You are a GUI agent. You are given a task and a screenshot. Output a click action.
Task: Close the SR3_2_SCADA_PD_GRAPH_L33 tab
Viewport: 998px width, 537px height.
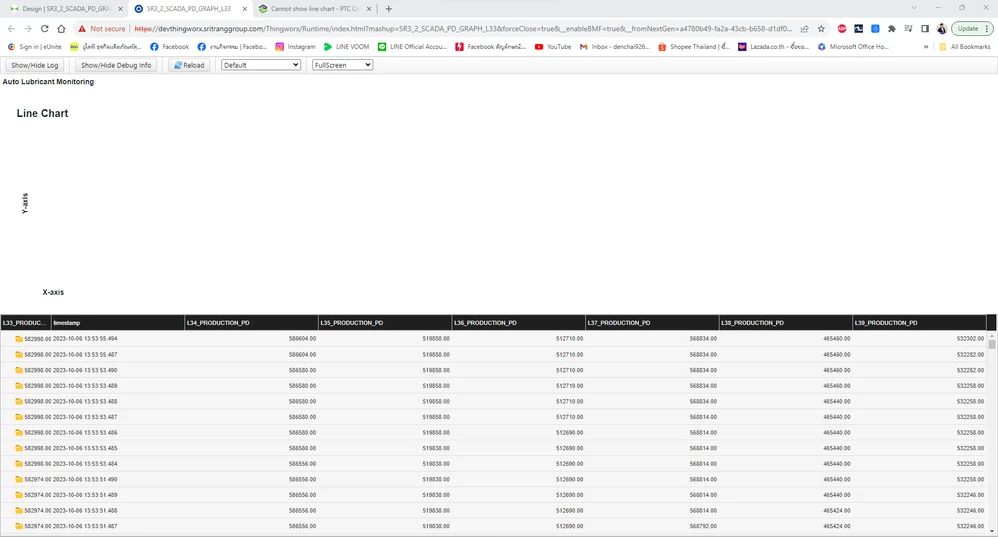point(244,9)
